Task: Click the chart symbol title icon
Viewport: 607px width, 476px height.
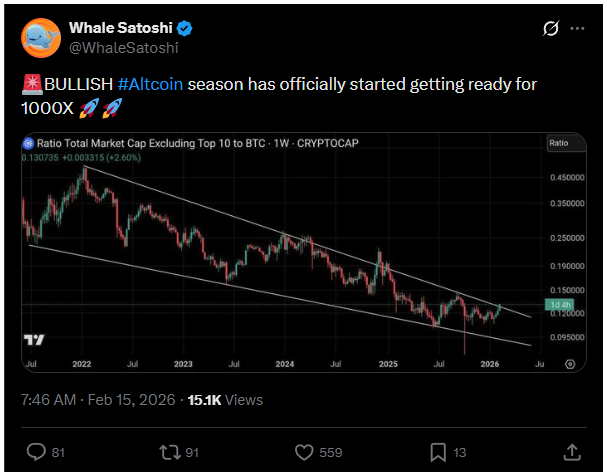Action: tap(27, 144)
